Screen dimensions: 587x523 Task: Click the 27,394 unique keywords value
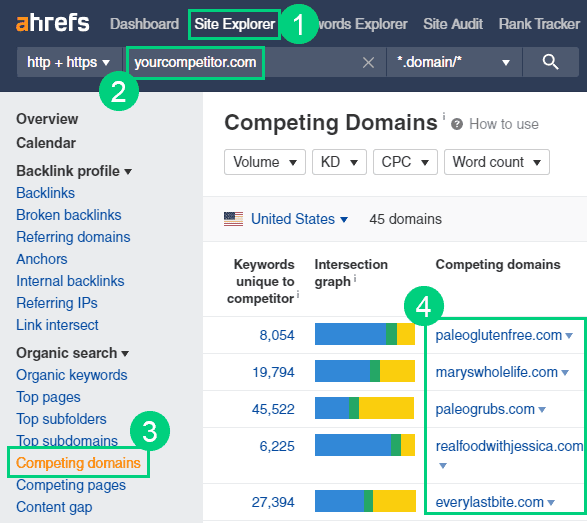273,502
